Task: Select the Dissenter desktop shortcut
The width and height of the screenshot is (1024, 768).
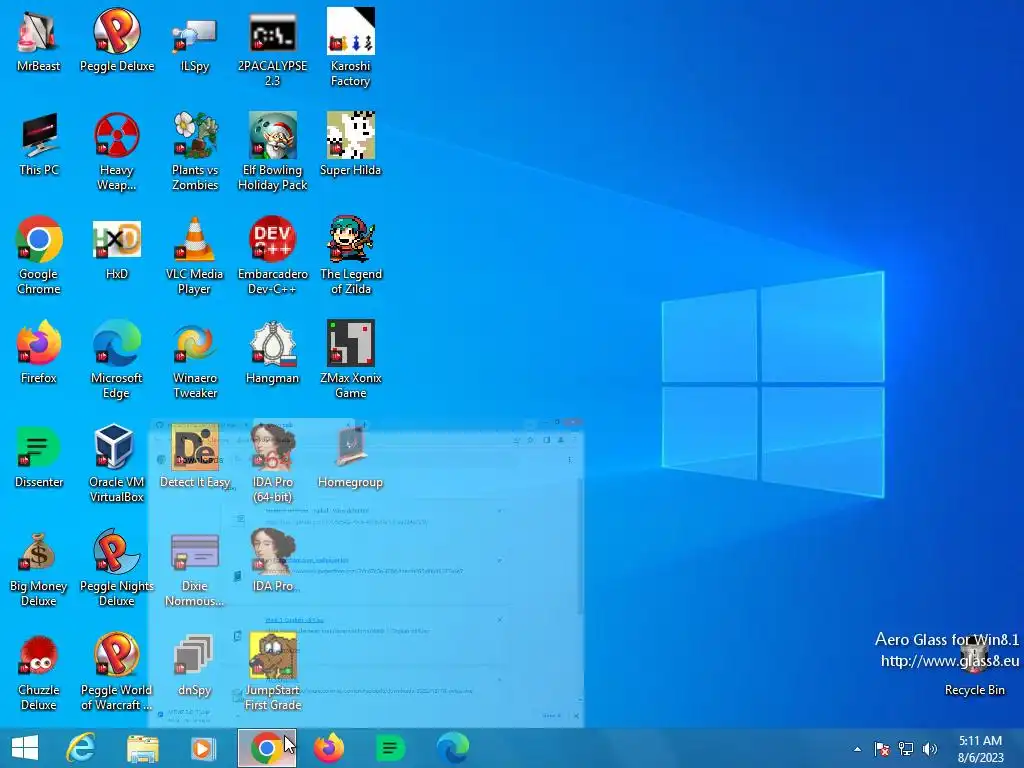Action: [39, 456]
